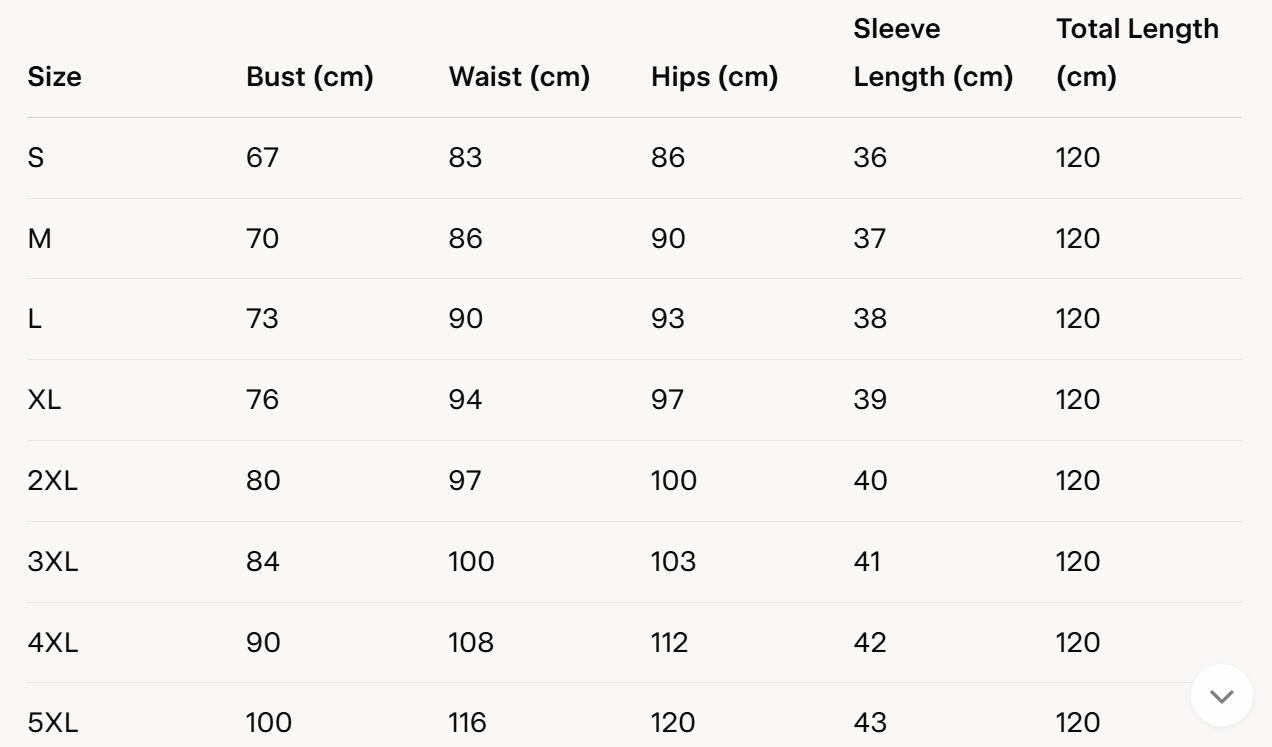Select the 5XL size row label

point(52,722)
